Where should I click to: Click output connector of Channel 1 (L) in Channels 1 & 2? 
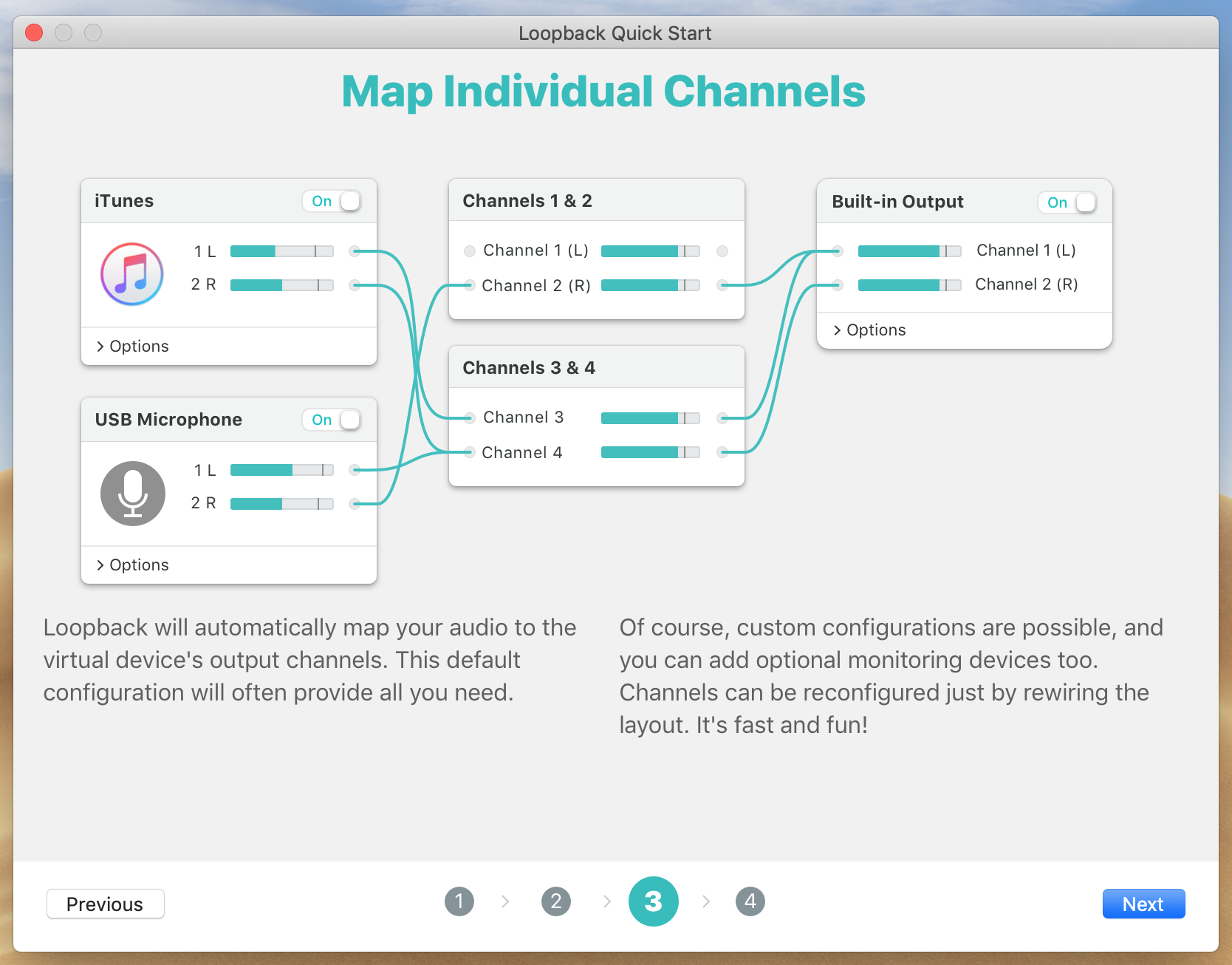[x=722, y=251]
